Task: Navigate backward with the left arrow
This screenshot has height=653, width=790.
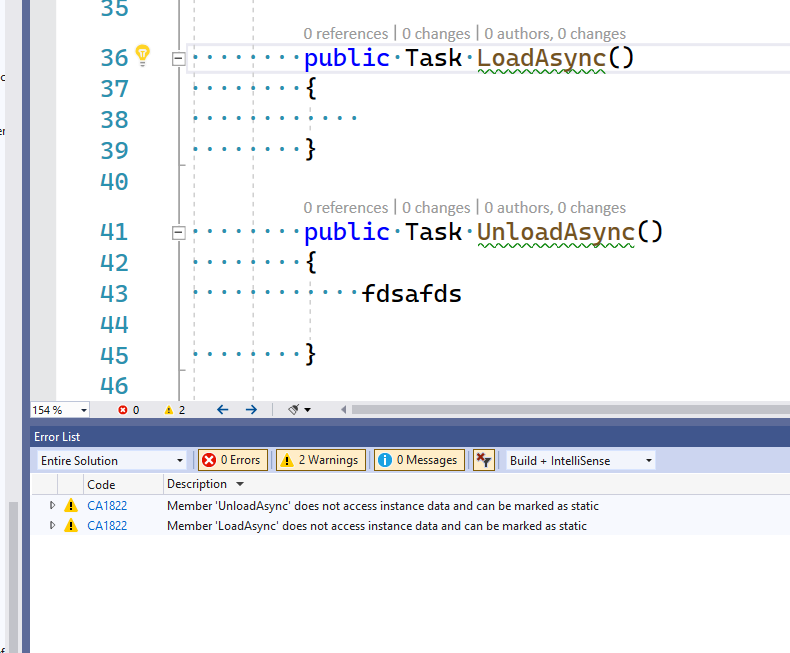Action: click(x=222, y=410)
